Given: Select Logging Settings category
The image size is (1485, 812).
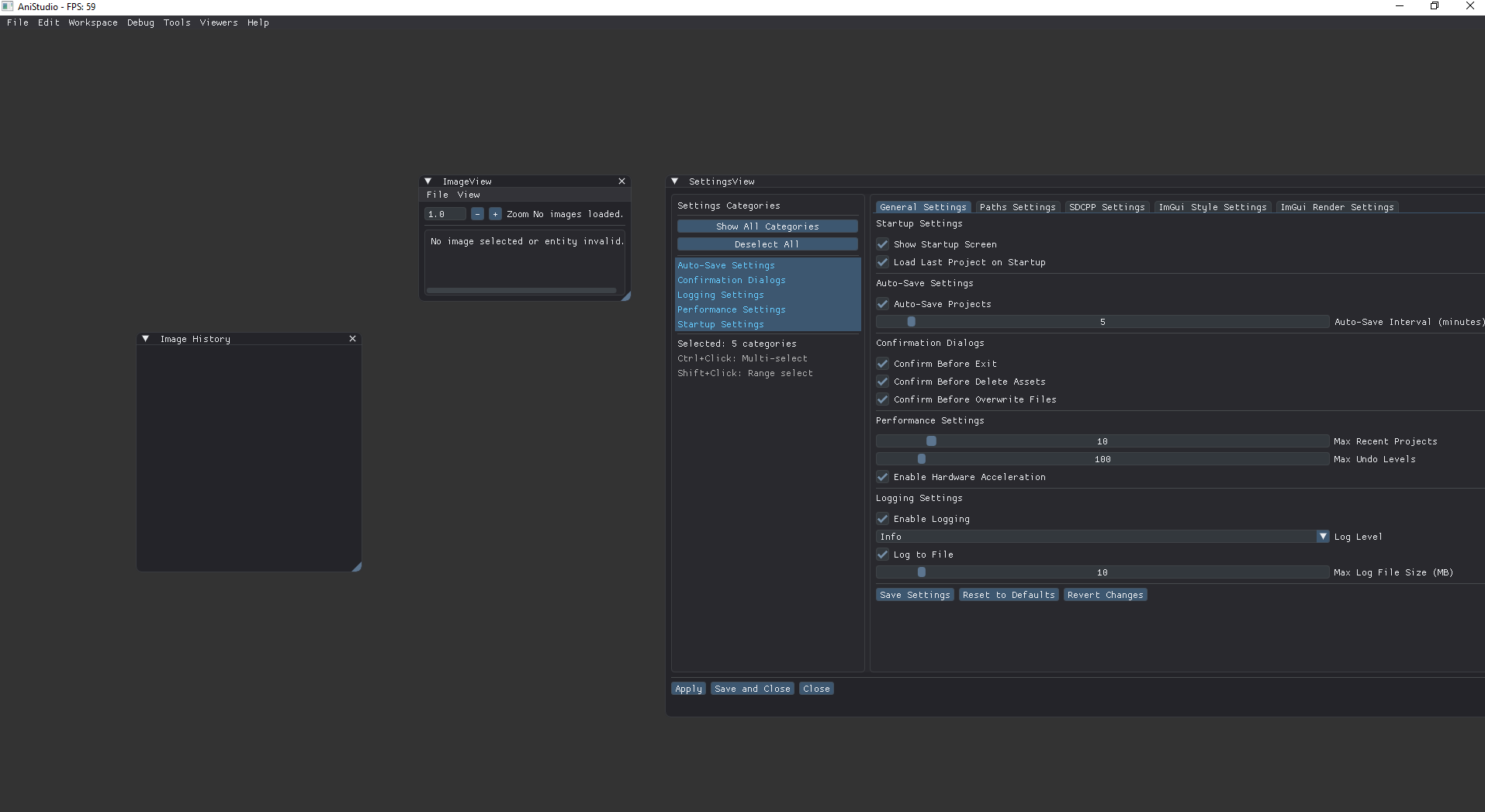Looking at the screenshot, I should point(768,295).
